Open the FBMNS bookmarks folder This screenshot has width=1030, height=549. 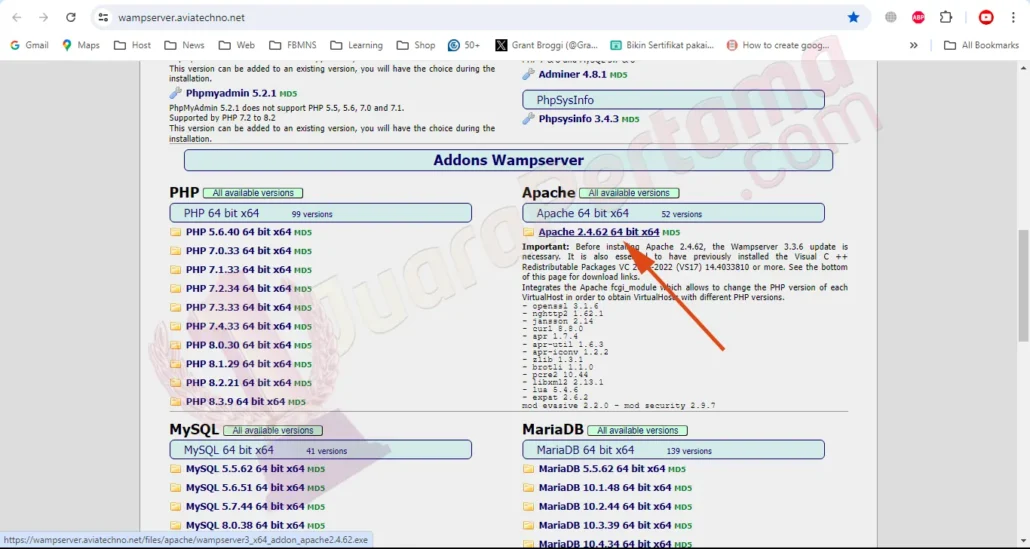pos(293,45)
